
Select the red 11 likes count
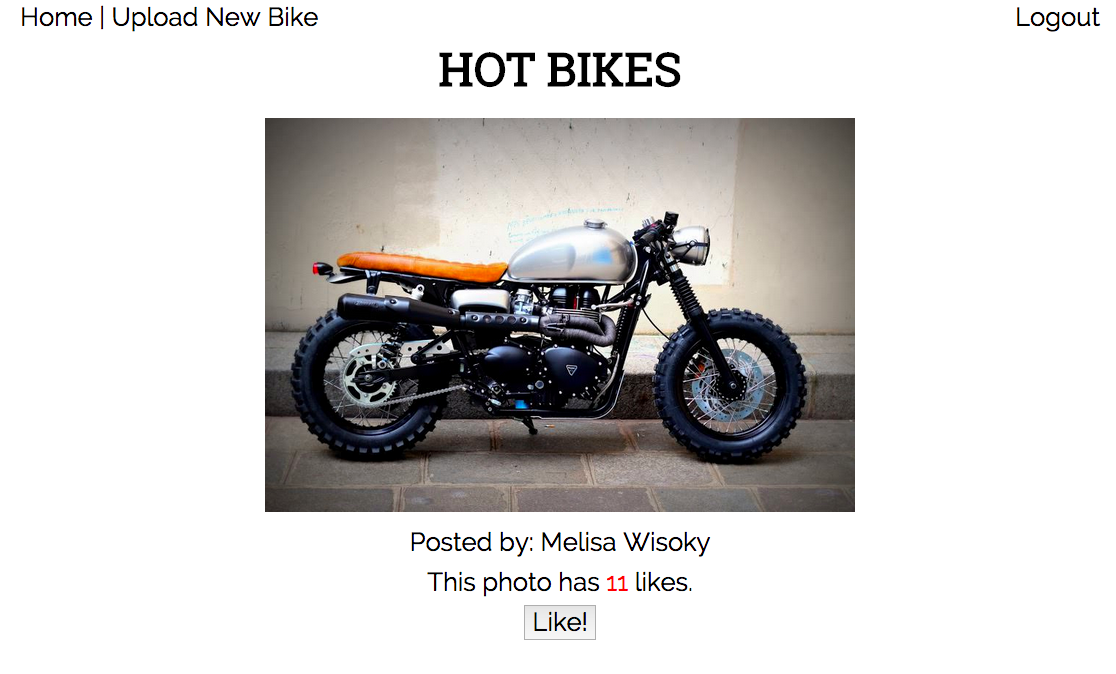pos(616,584)
